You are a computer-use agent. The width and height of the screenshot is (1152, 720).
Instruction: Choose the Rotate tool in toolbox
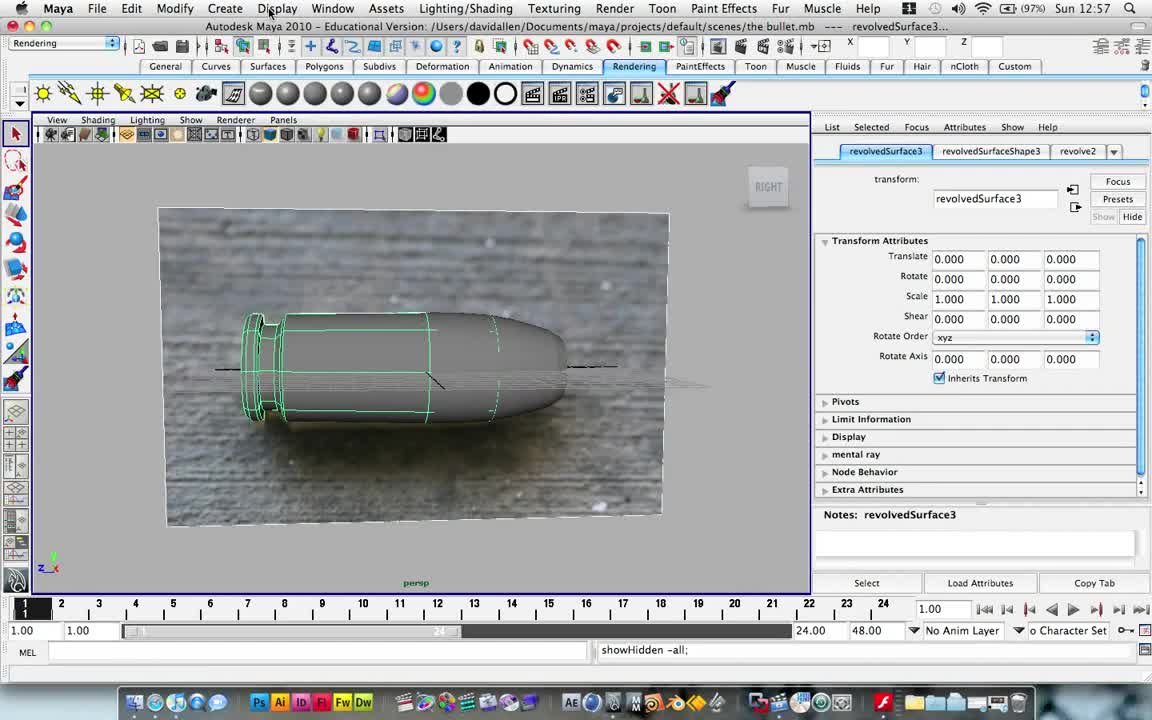[15, 242]
